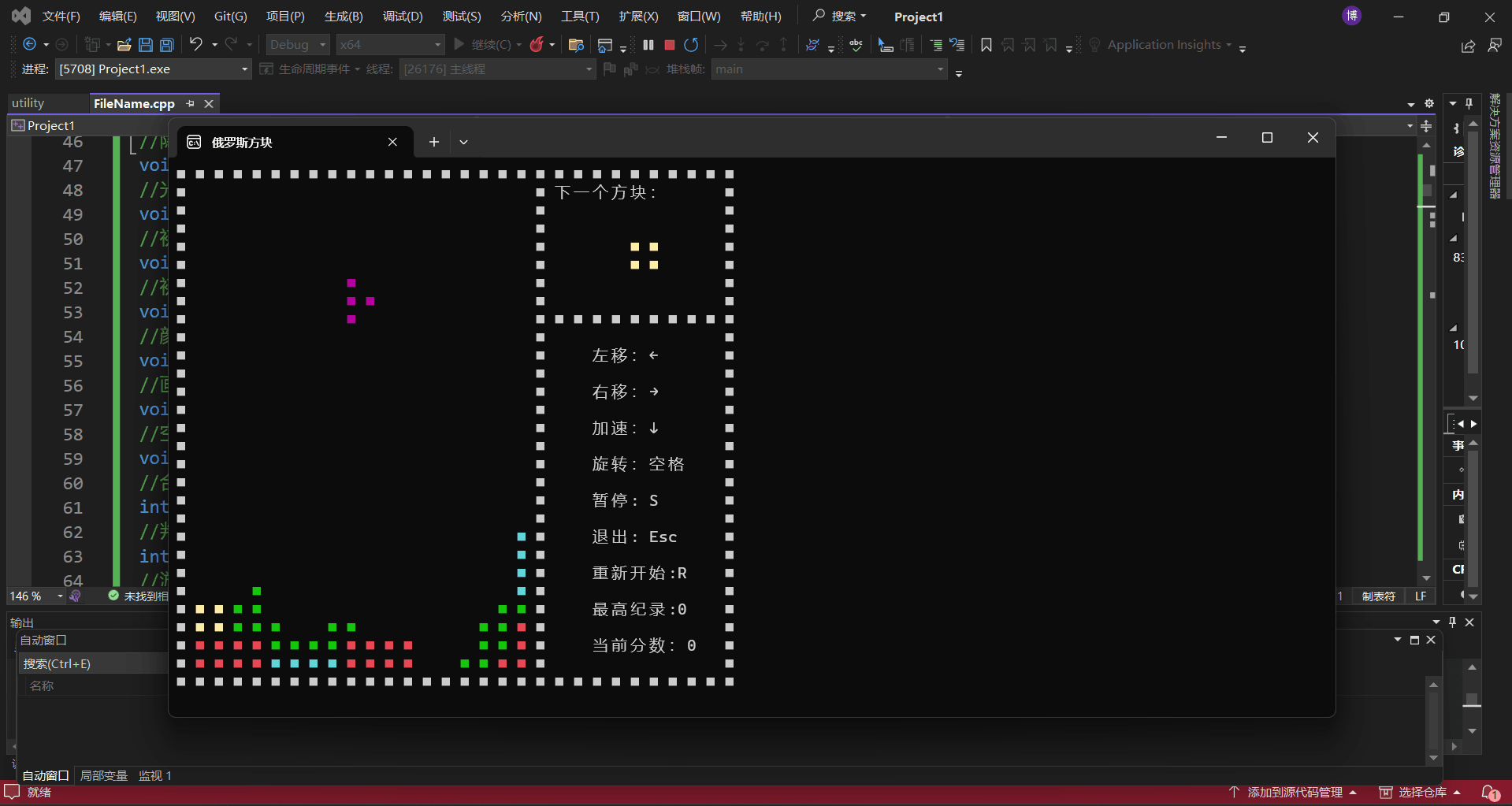
Task: Click the 继续(C) continue button
Action: click(483, 45)
